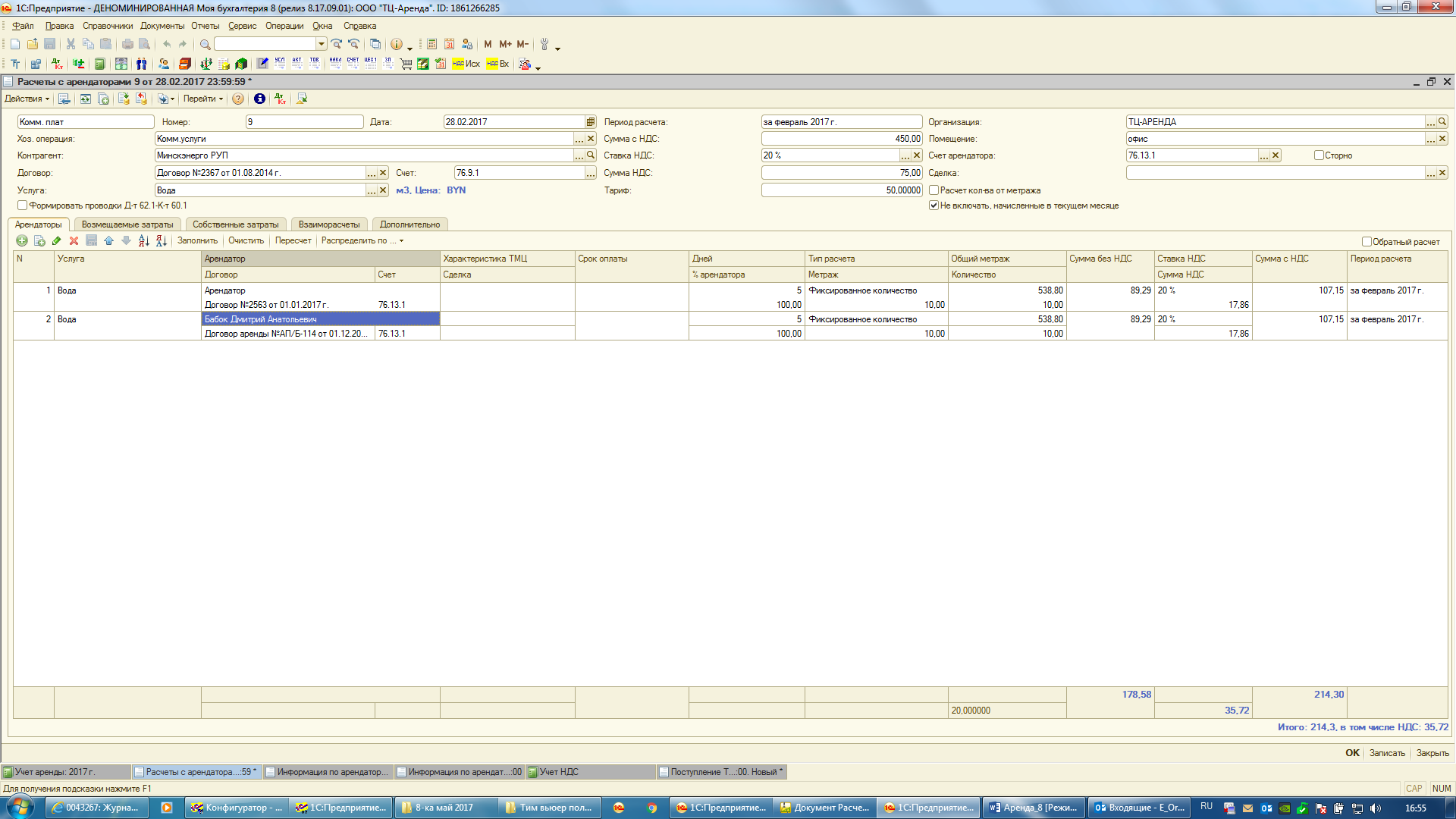1456x819 pixels.
Task: Click the blue info icon in document toolbar
Action: pyautogui.click(x=259, y=99)
